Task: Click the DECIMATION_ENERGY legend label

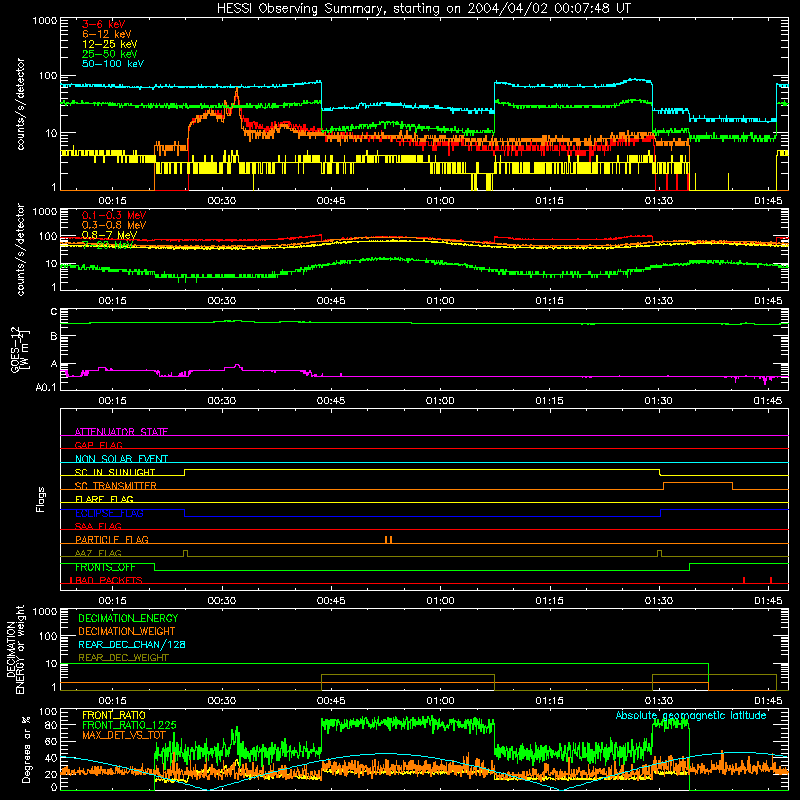Action: pos(128,618)
